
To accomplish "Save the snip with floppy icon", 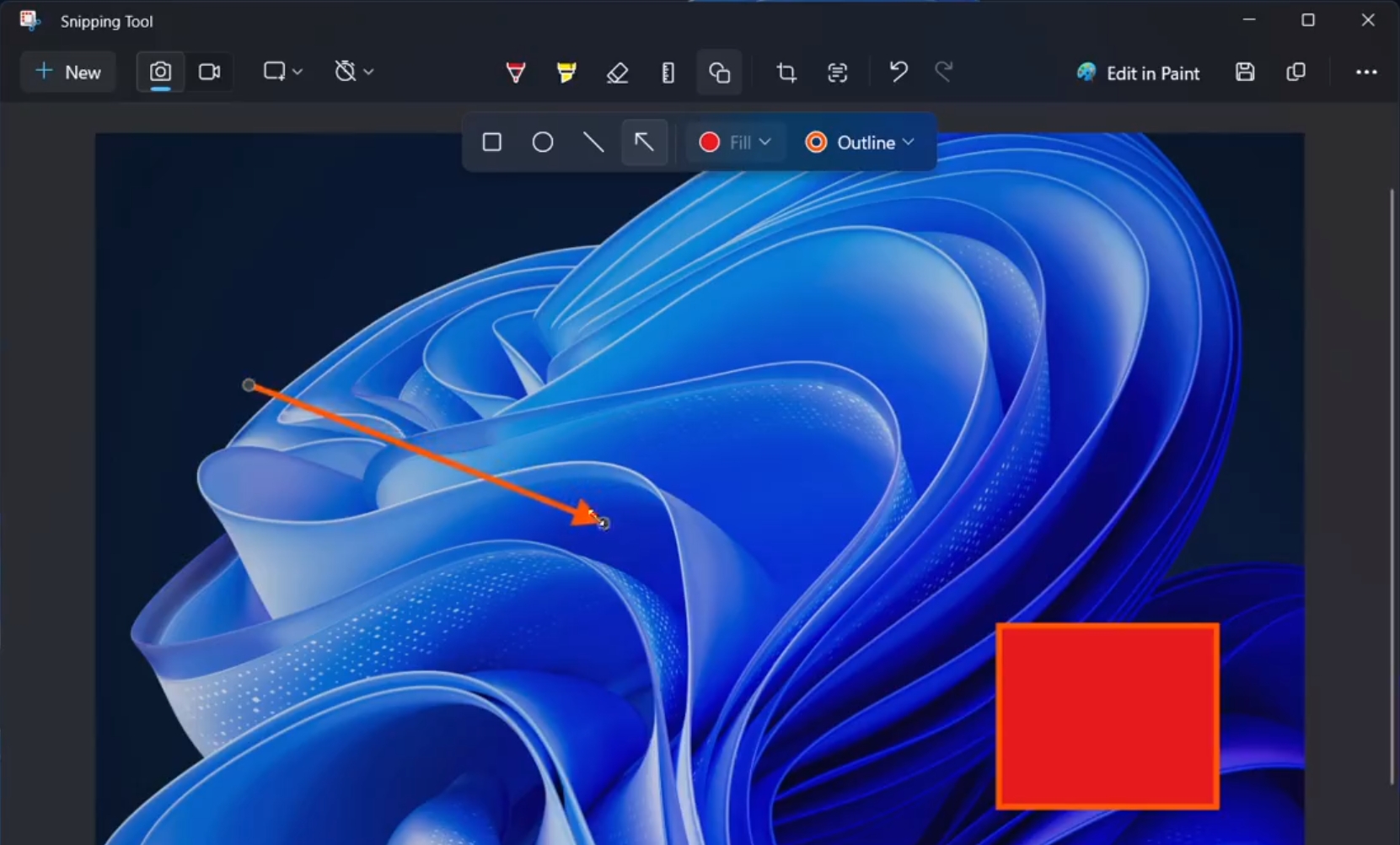I will (1245, 73).
